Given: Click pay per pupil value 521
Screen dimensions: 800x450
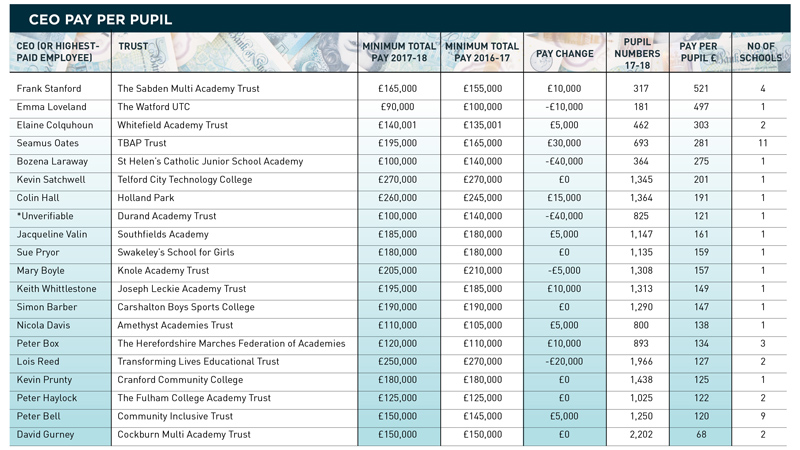Looking at the screenshot, I should pos(701,89).
